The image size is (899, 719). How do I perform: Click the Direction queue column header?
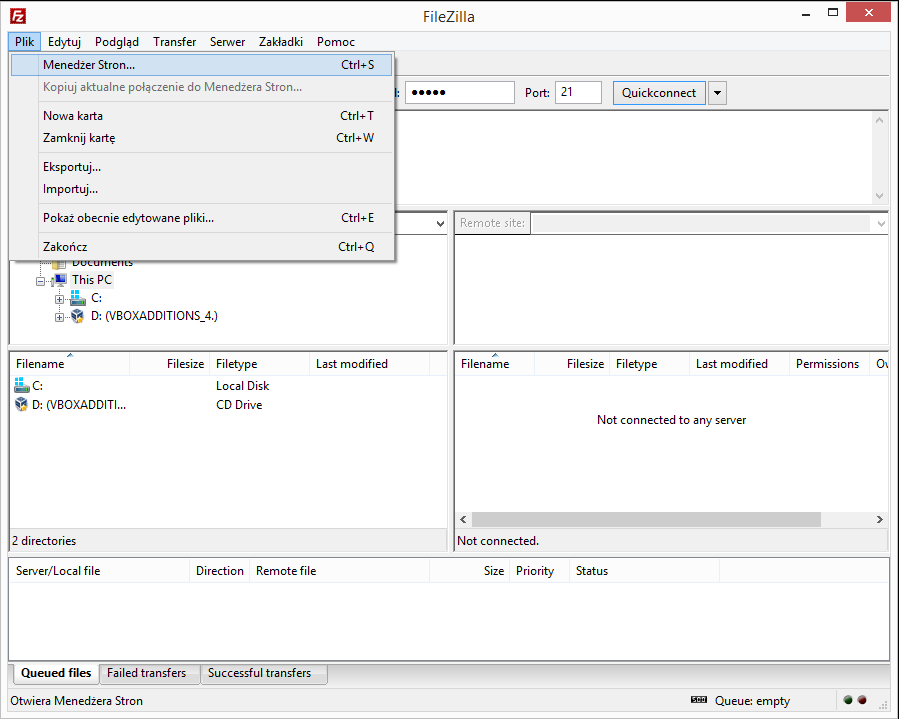(220, 571)
